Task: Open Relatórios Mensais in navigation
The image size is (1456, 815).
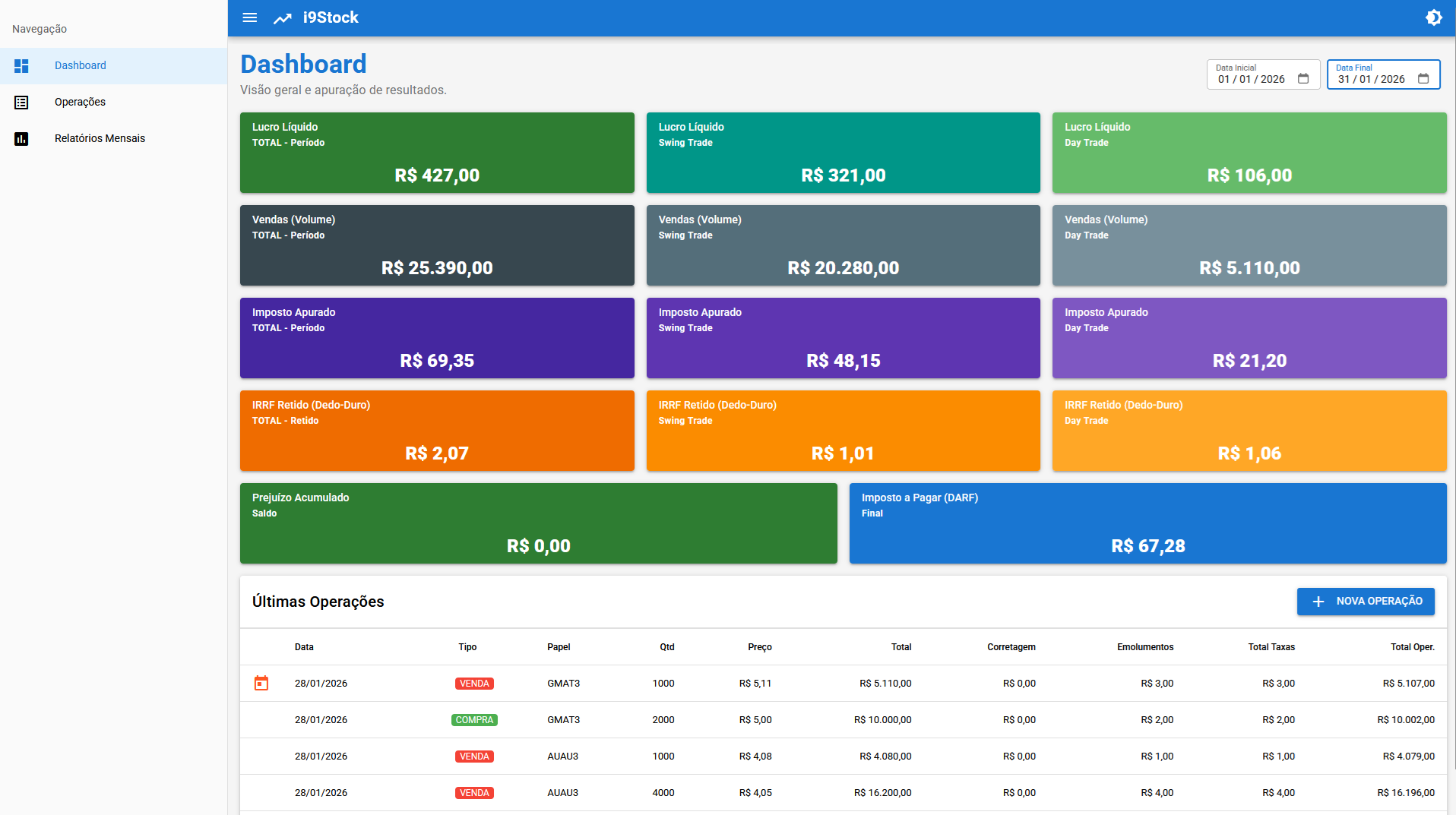Action: point(114,139)
